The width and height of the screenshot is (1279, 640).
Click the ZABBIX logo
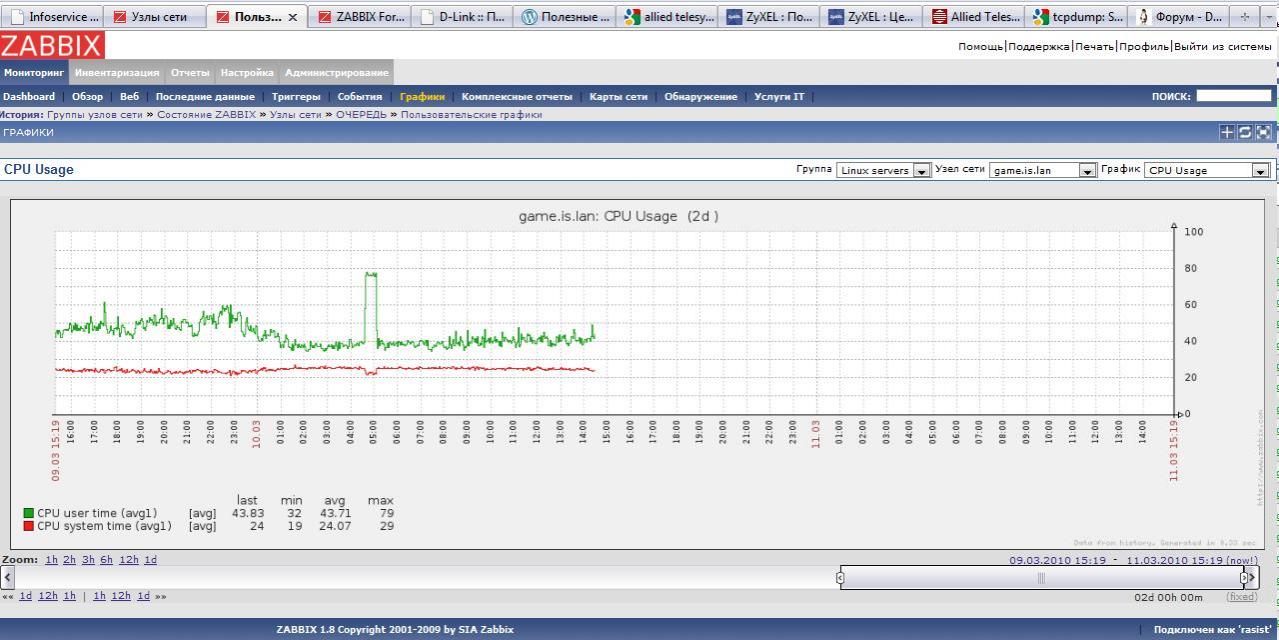pos(52,45)
